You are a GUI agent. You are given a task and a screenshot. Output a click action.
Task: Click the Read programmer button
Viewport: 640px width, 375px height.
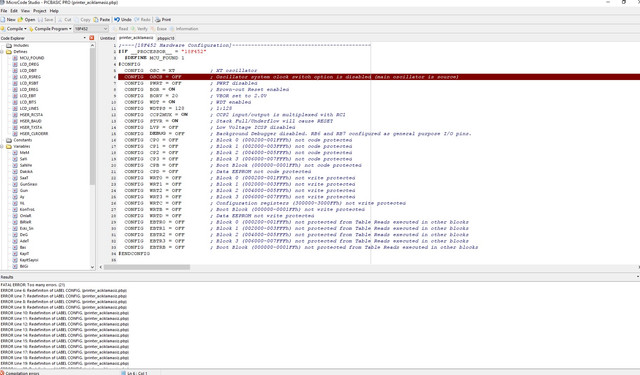[120, 29]
